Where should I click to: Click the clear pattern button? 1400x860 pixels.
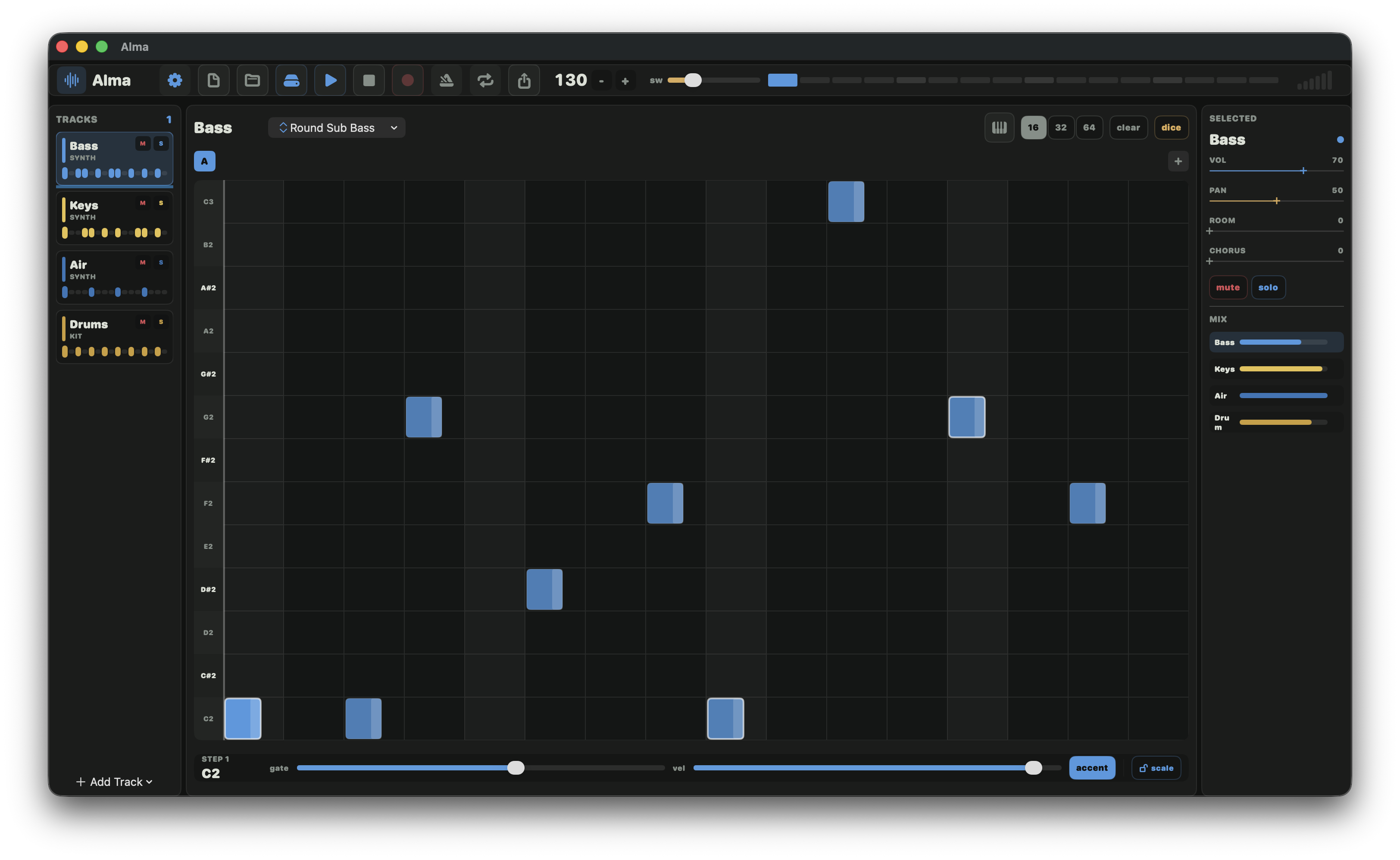pos(1128,128)
